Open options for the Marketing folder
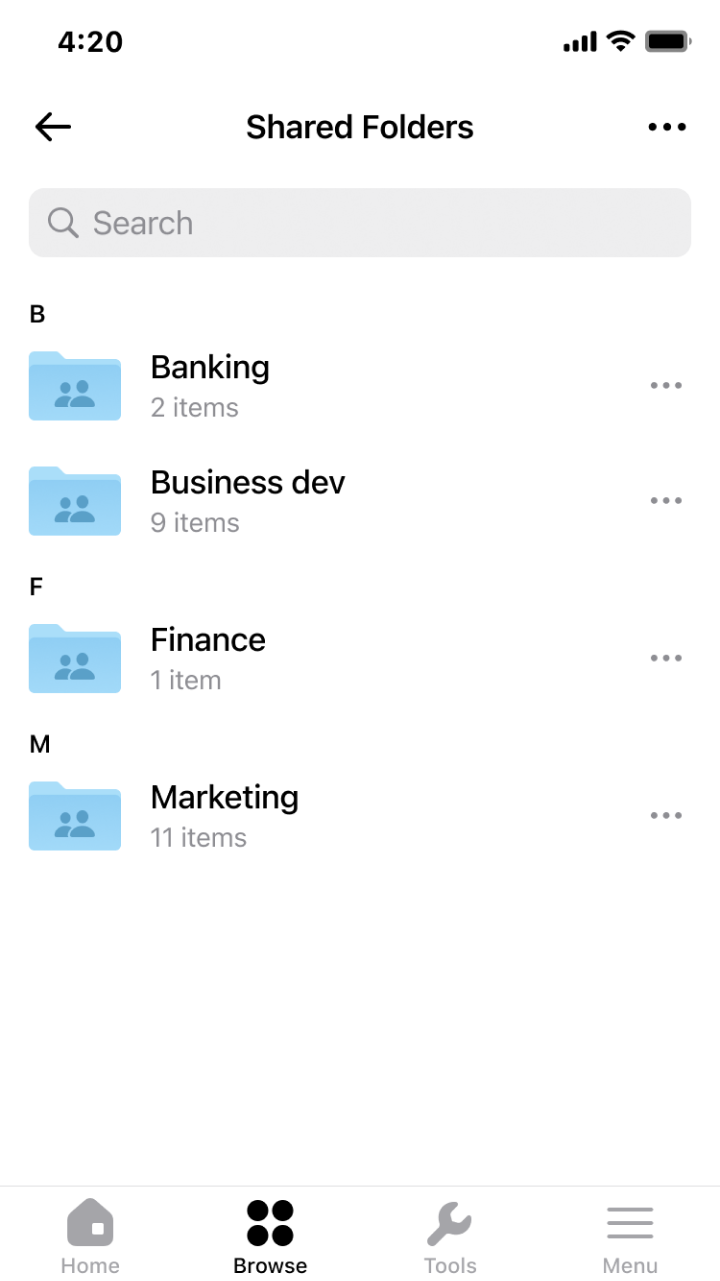Screen dimensions: 720x1281 pyautogui.click(x=666, y=816)
